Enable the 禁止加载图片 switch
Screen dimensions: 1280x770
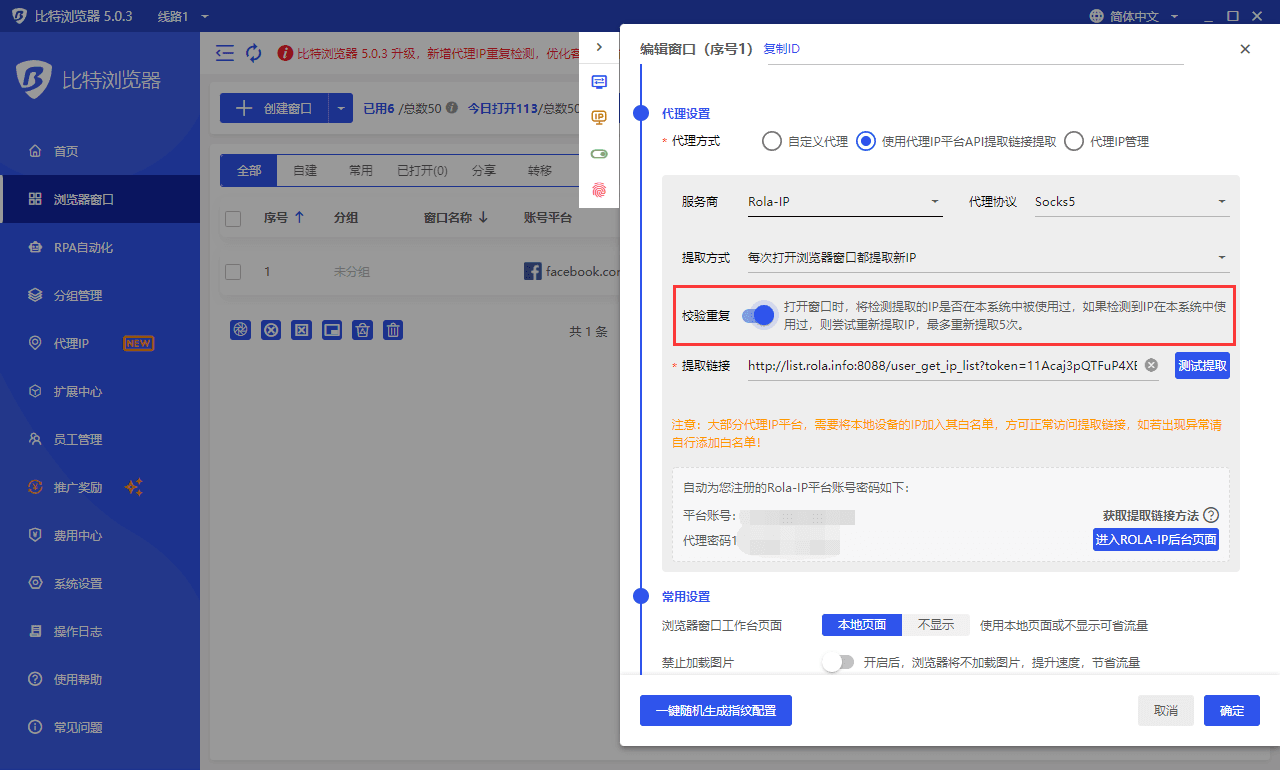(838, 662)
